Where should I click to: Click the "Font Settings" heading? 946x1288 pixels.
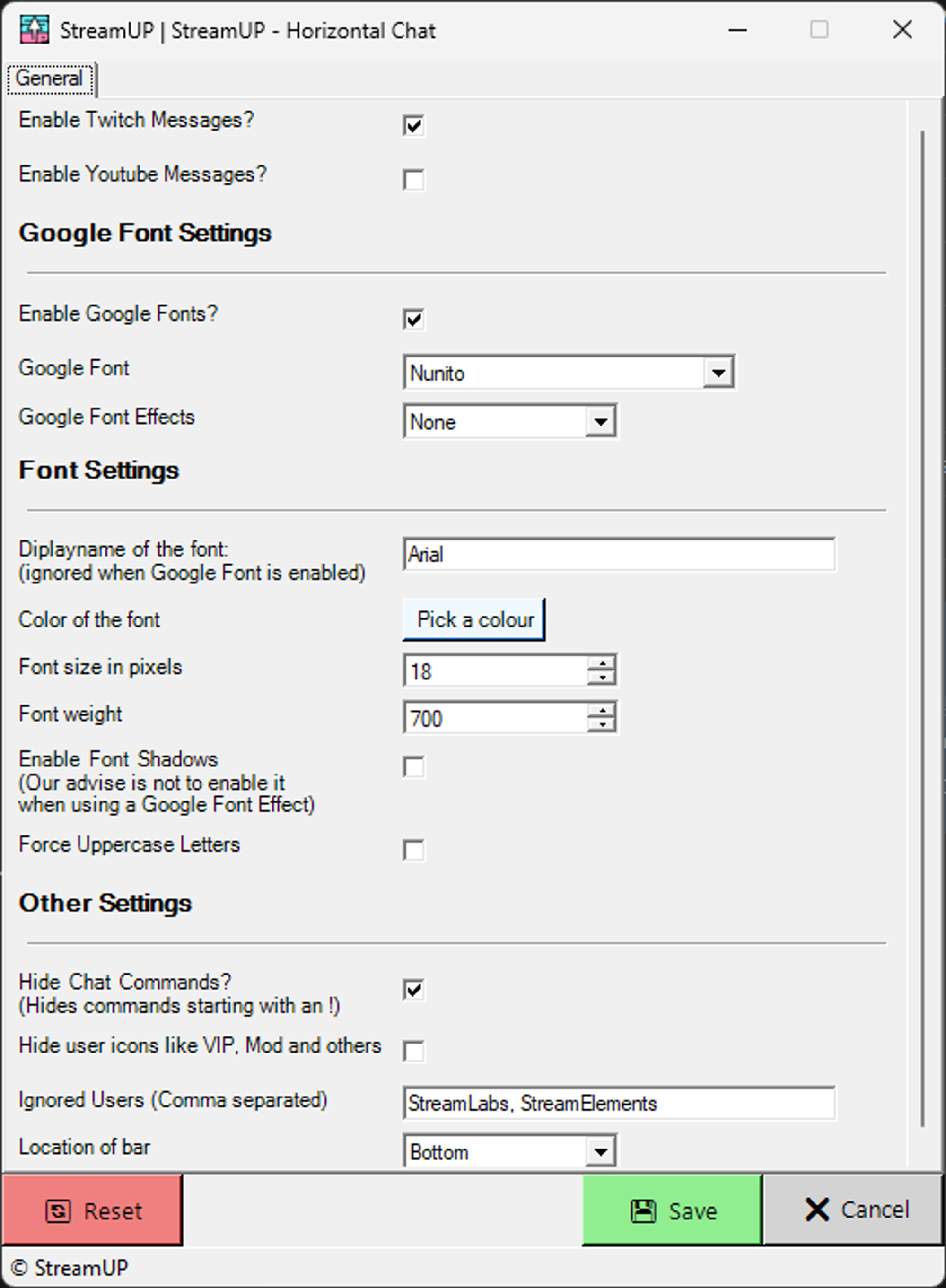pos(99,470)
